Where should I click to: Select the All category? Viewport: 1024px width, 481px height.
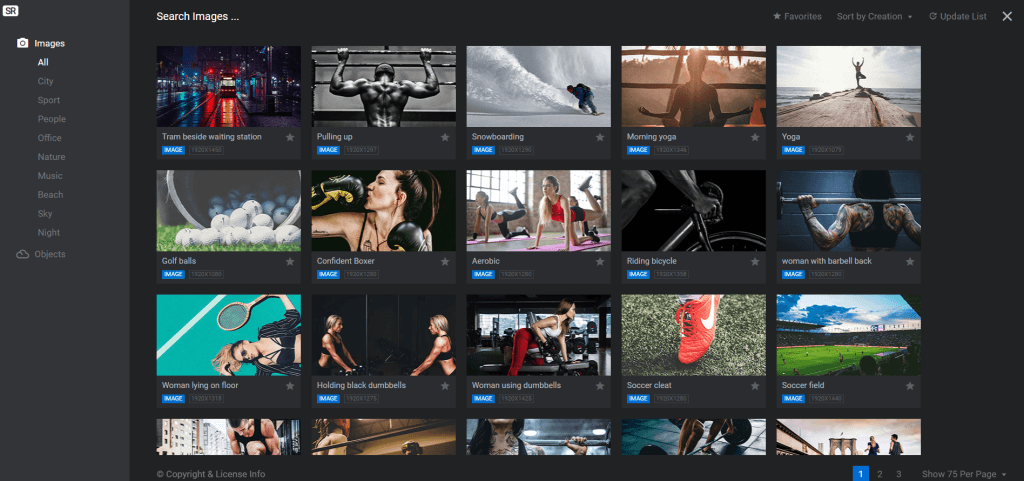[x=43, y=62]
